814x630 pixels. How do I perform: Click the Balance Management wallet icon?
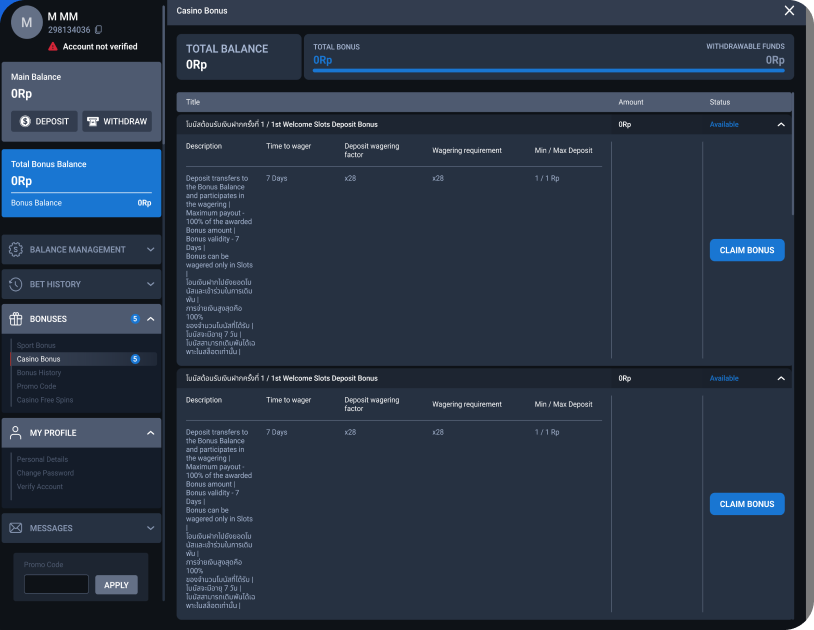[16, 250]
